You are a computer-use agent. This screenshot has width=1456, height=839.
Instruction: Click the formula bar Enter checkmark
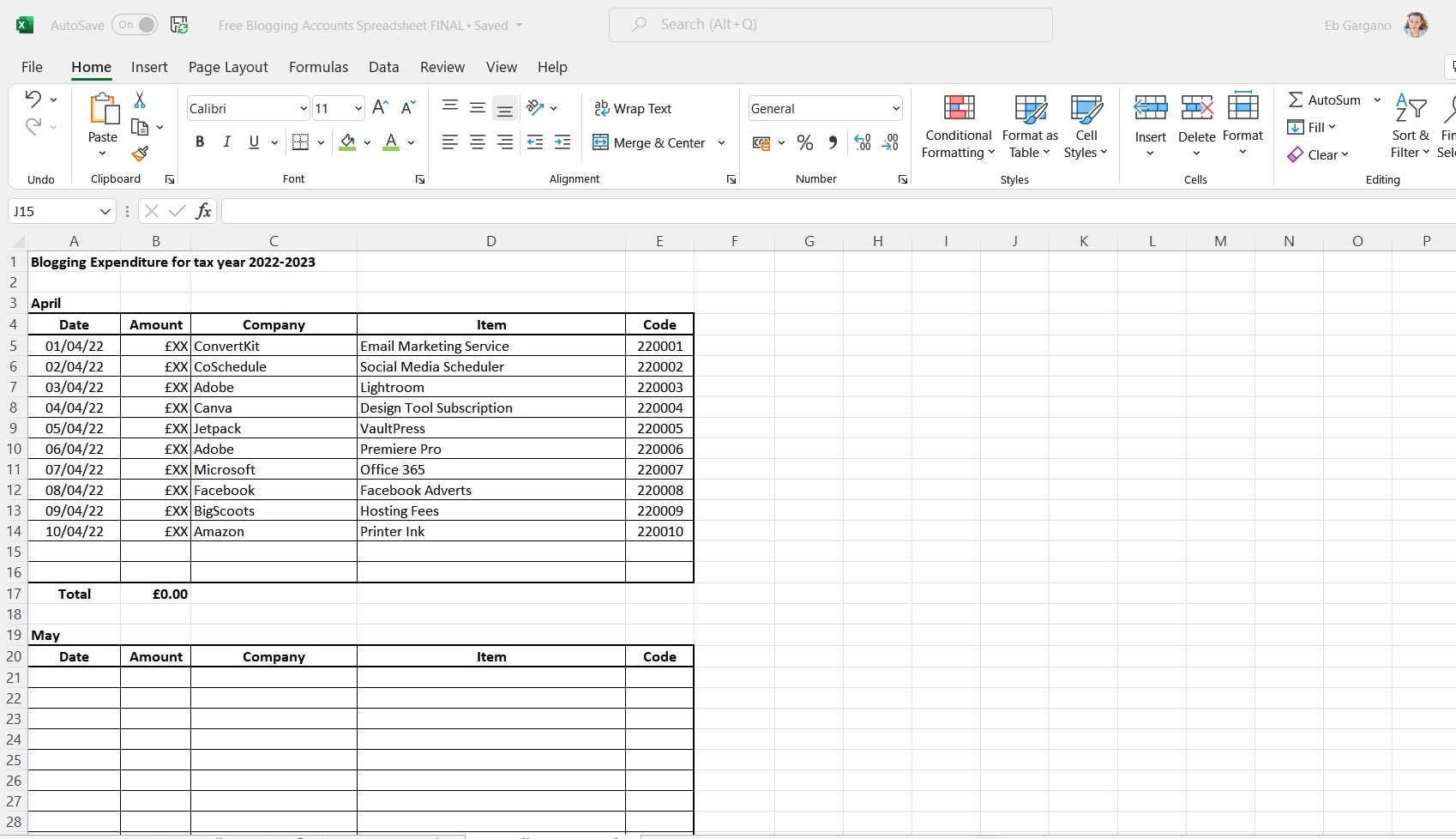point(177,211)
